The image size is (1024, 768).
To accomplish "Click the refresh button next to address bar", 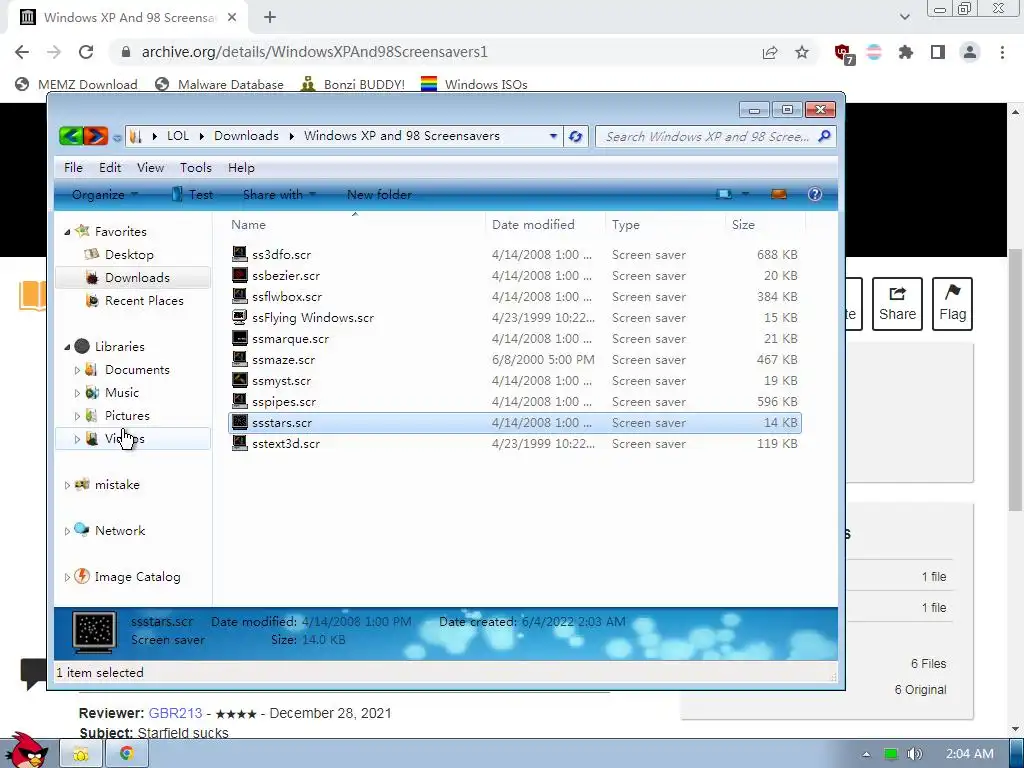I will pyautogui.click(x=575, y=136).
